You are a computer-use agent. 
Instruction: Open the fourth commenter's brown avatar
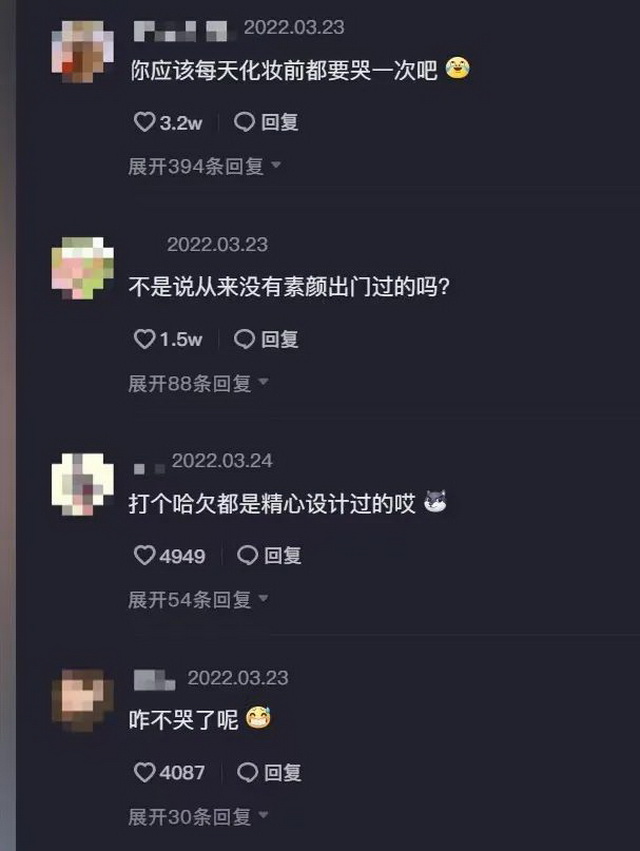point(83,701)
